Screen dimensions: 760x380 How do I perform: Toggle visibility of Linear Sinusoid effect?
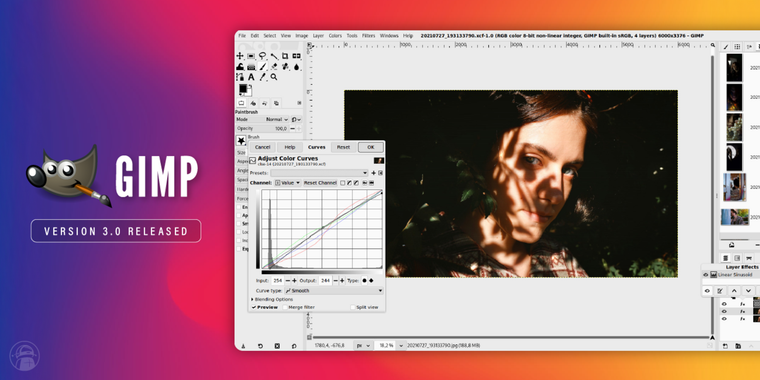(x=706, y=275)
